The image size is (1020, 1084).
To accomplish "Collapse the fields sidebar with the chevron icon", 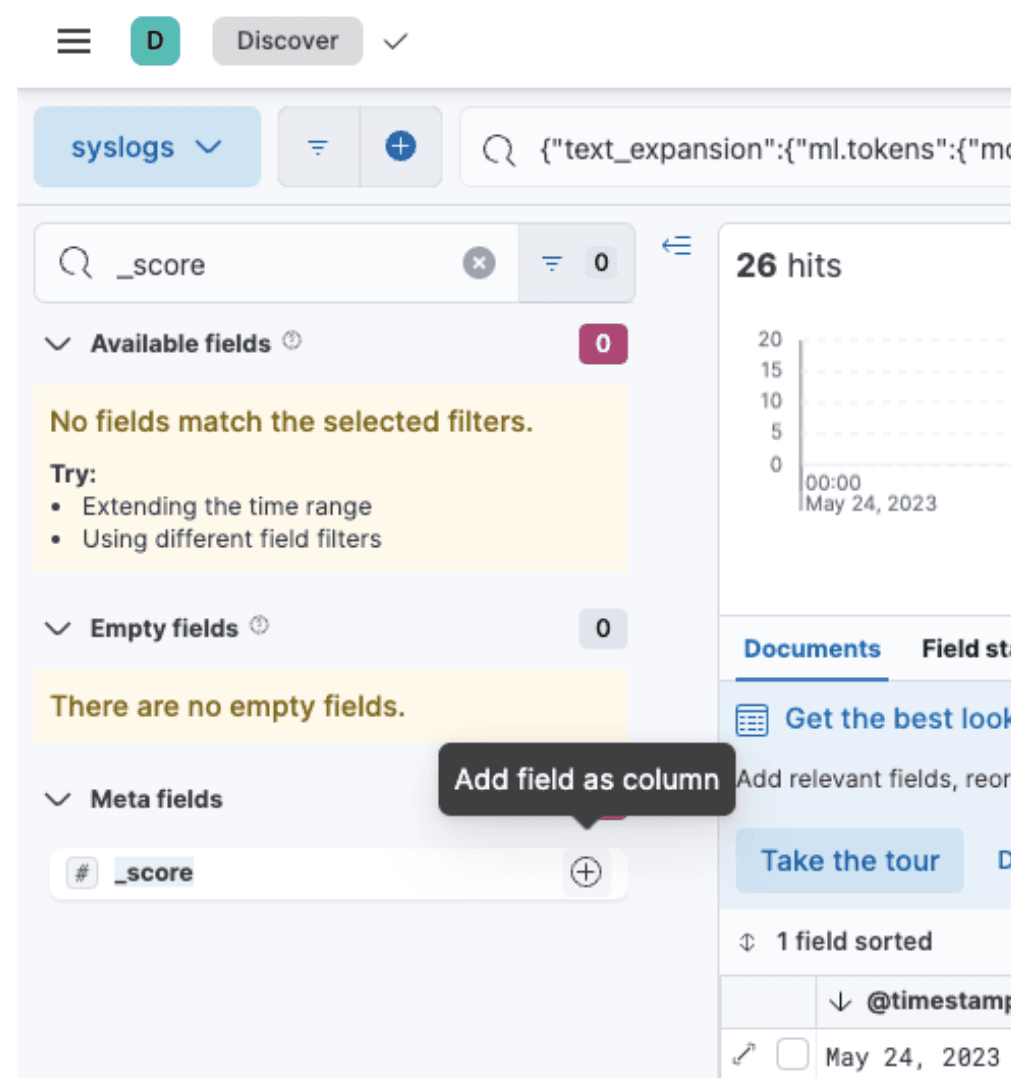I will (677, 246).
